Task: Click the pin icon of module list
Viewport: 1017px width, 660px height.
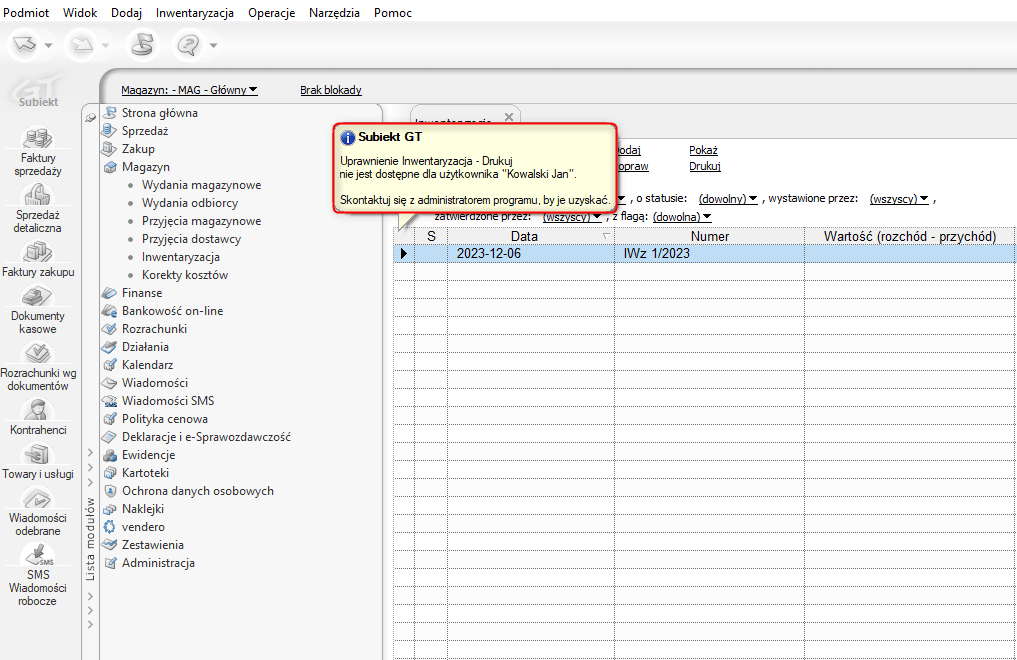Action: click(x=90, y=117)
